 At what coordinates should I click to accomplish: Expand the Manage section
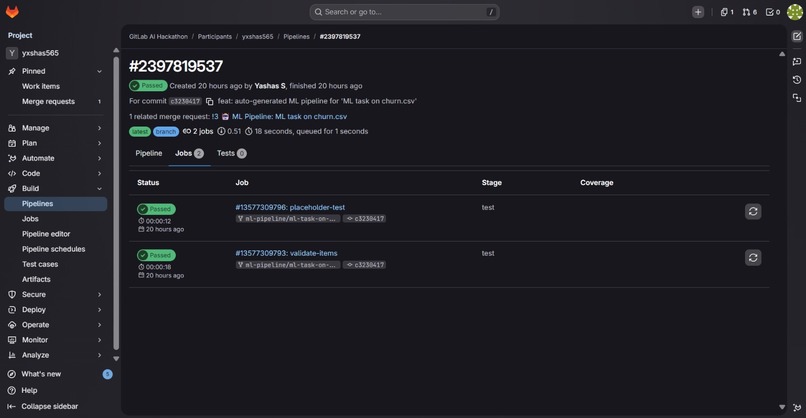pos(99,128)
